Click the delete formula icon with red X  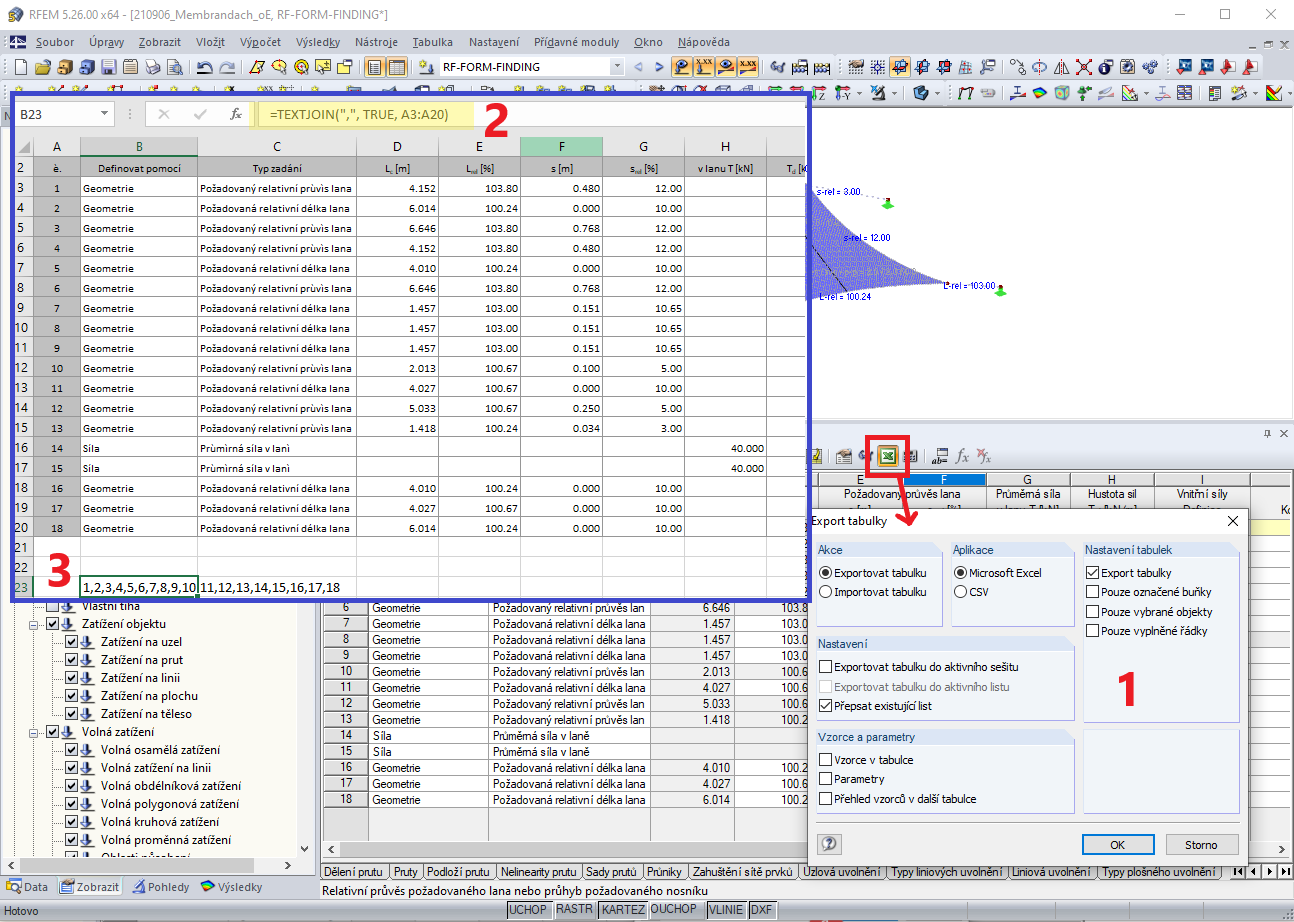coord(984,456)
